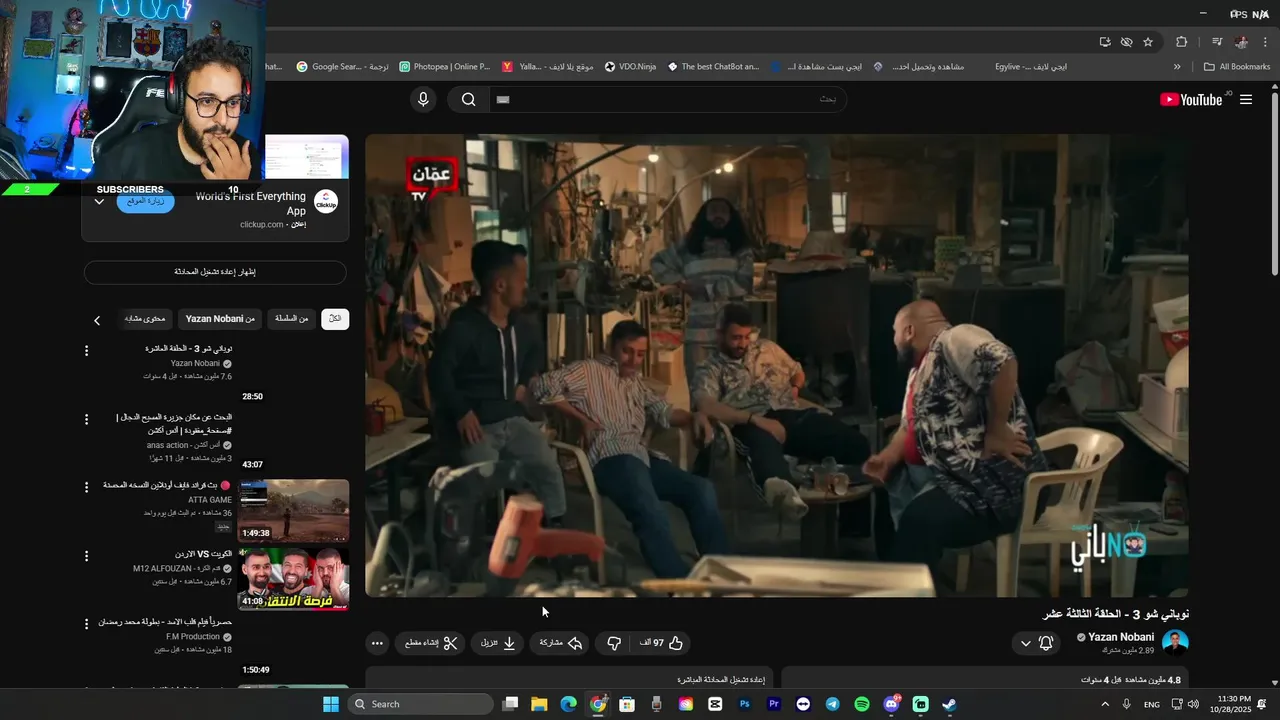The width and height of the screenshot is (1280, 720).
Task: Select the 'محتوى مشابه' filter chip
Action: click(x=145, y=319)
